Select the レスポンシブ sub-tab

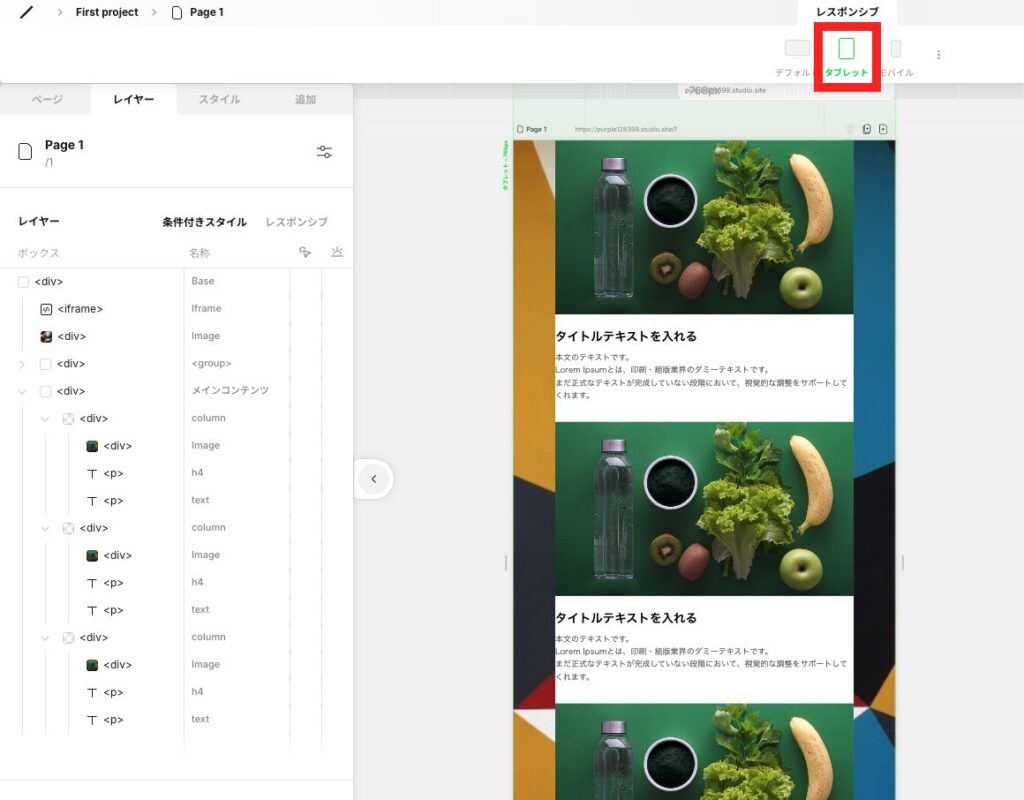point(296,222)
